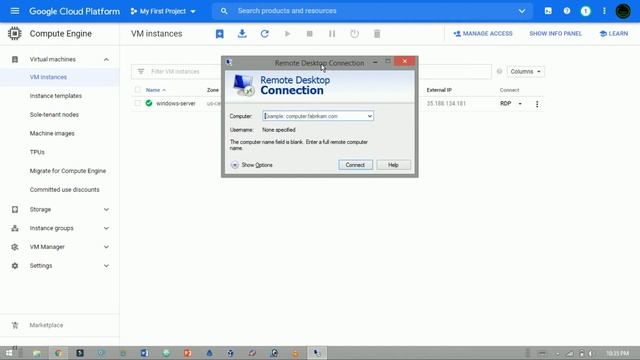Open windows-server row more actions dots

coord(537,104)
